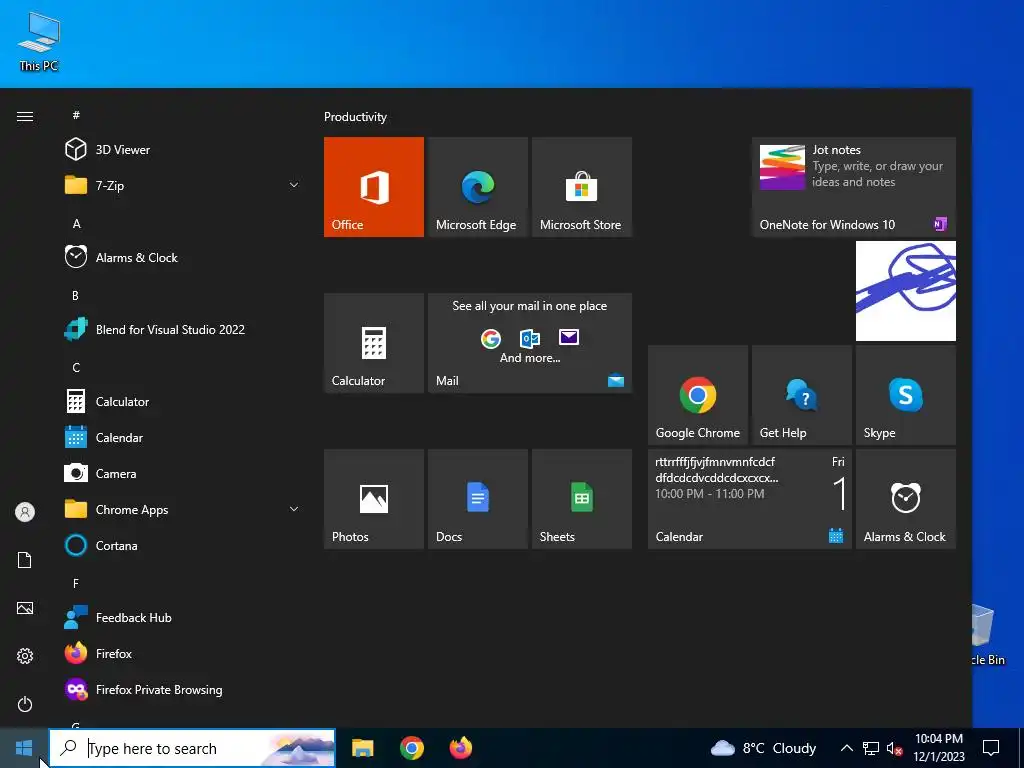Open the notification Action Center

[x=991, y=748]
